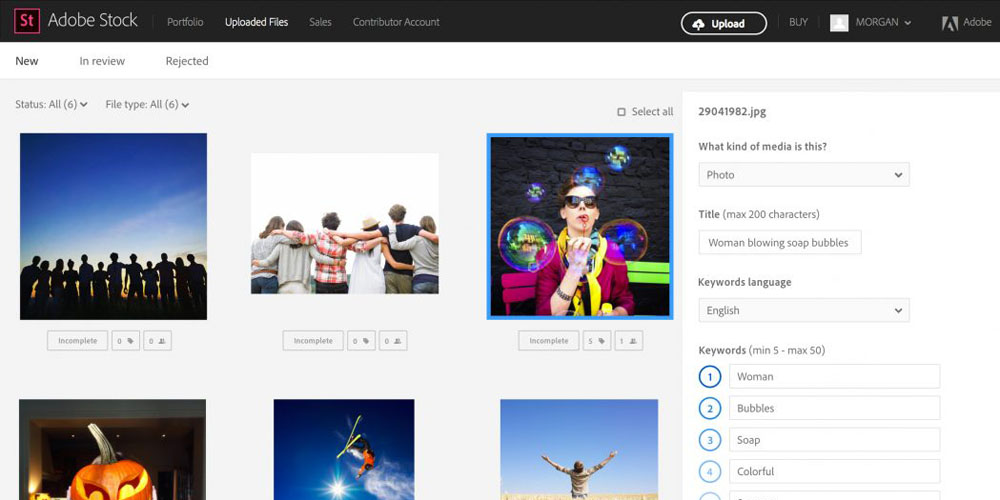1000x500 pixels.
Task: Expand the File type: All (6) dropdown
Action: [147, 105]
